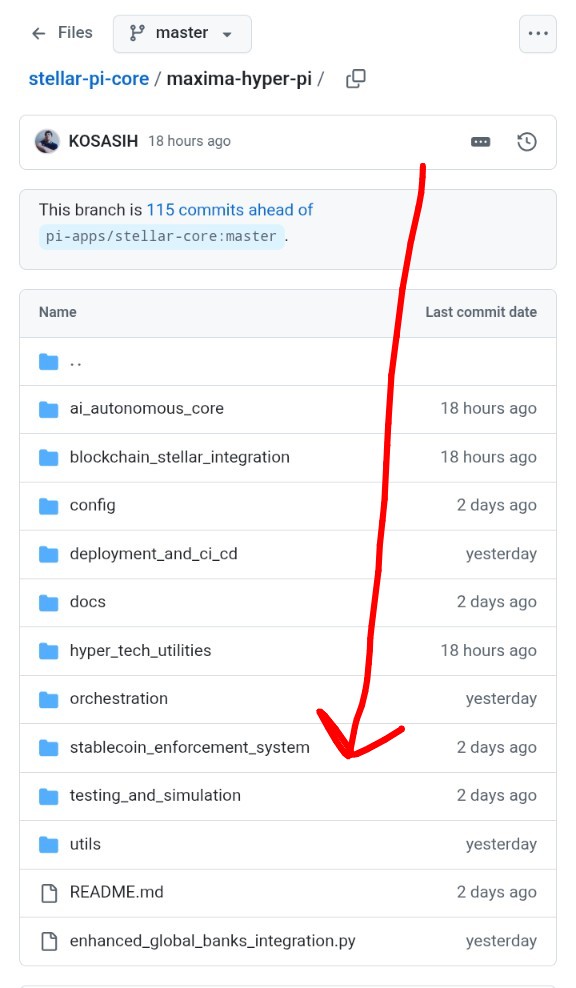This screenshot has height=988, width=576.
Task: Click the utils row's yesterday date
Action: 501,844
